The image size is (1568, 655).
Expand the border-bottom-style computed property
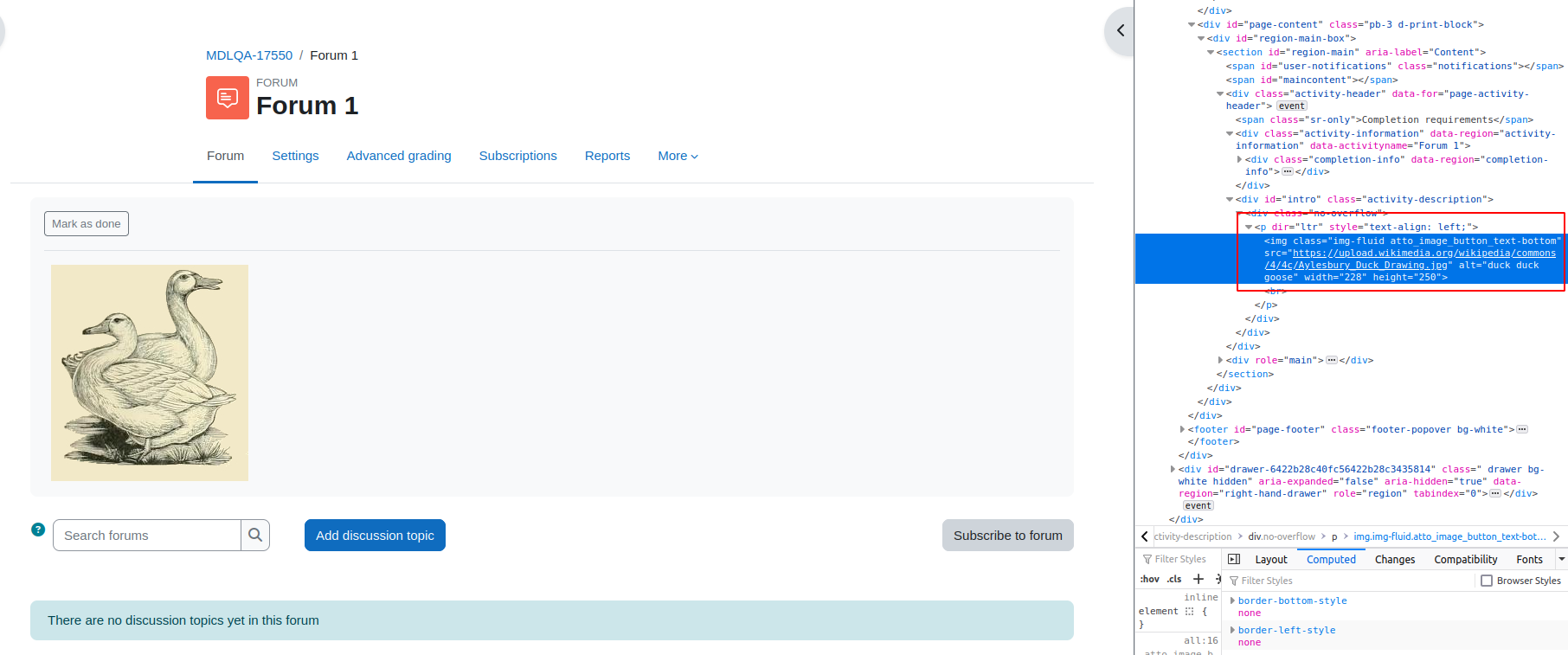(x=1232, y=600)
